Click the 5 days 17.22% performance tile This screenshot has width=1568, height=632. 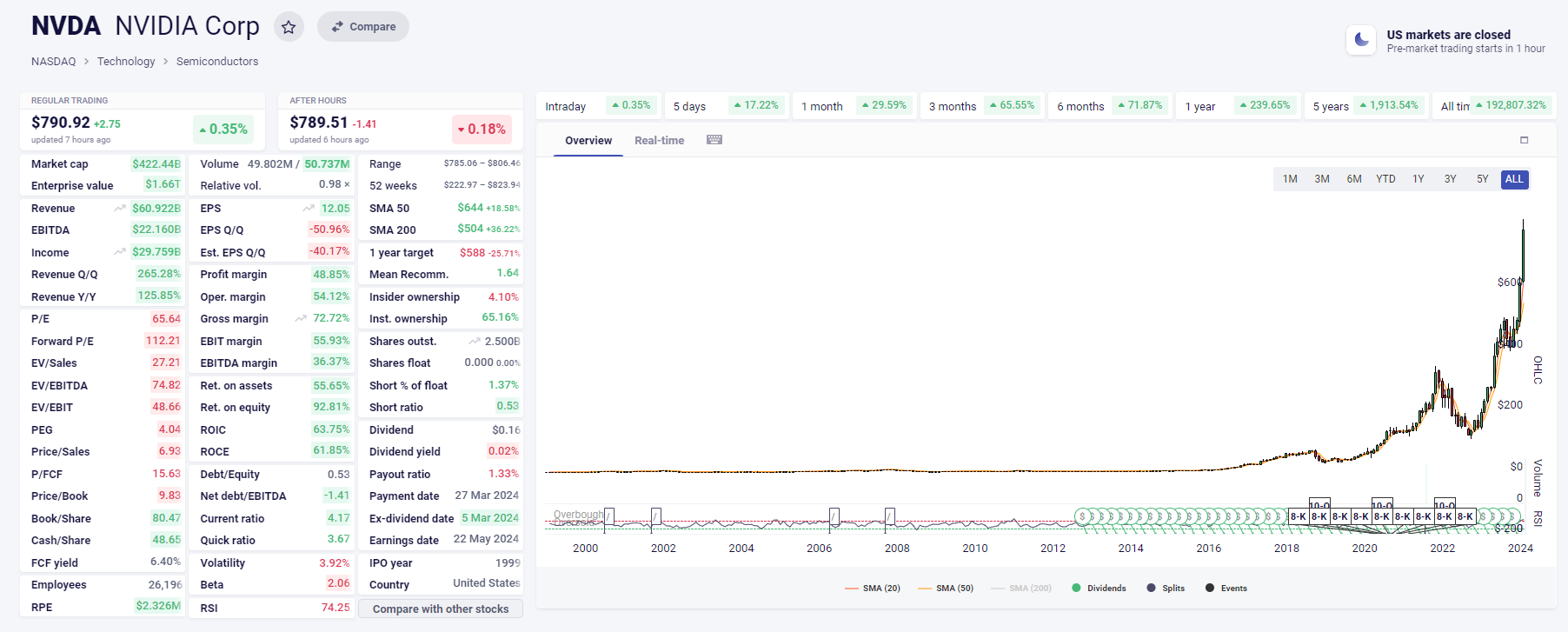(x=727, y=106)
